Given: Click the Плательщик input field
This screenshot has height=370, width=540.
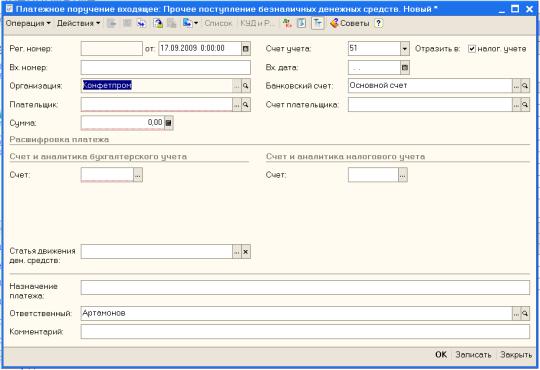Looking at the screenshot, I should pyautogui.click(x=157, y=104).
